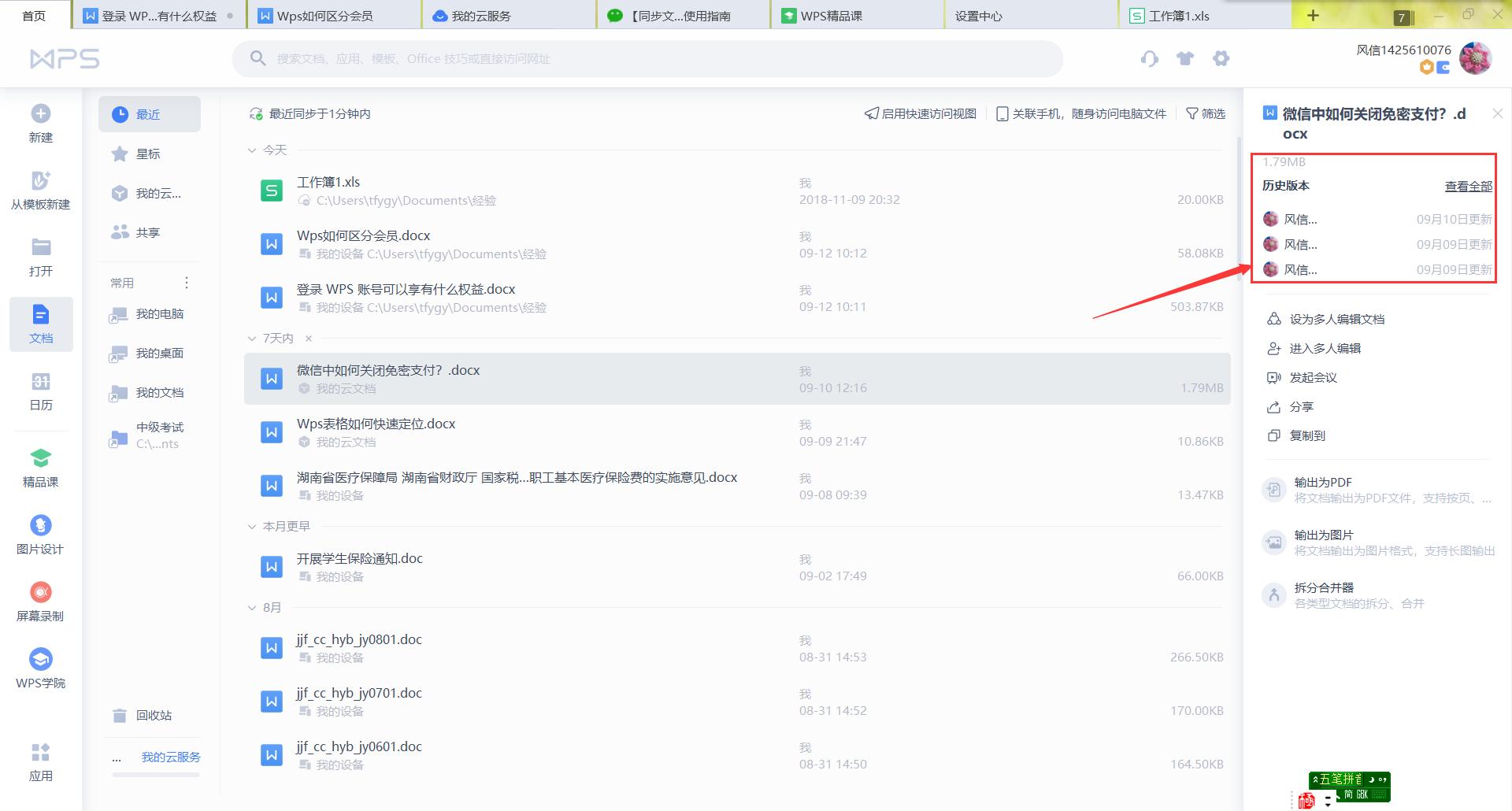Click 查看全部 to view all history versions
This screenshot has height=811, width=1512.
point(1468,186)
